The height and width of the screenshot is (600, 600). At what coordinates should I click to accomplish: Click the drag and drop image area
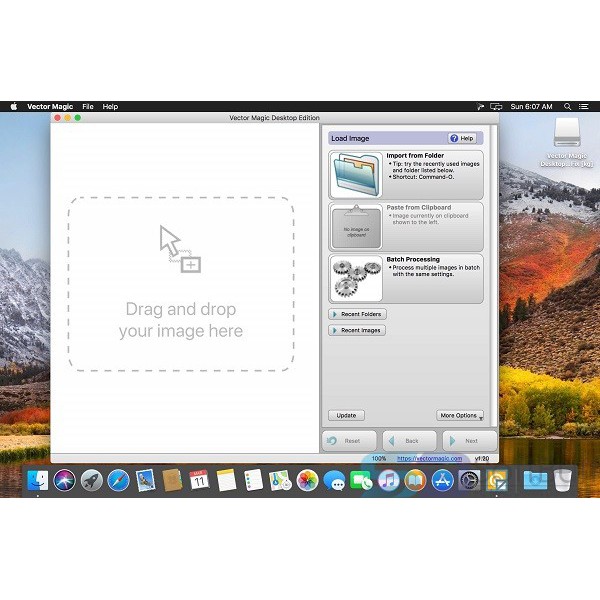point(181,284)
